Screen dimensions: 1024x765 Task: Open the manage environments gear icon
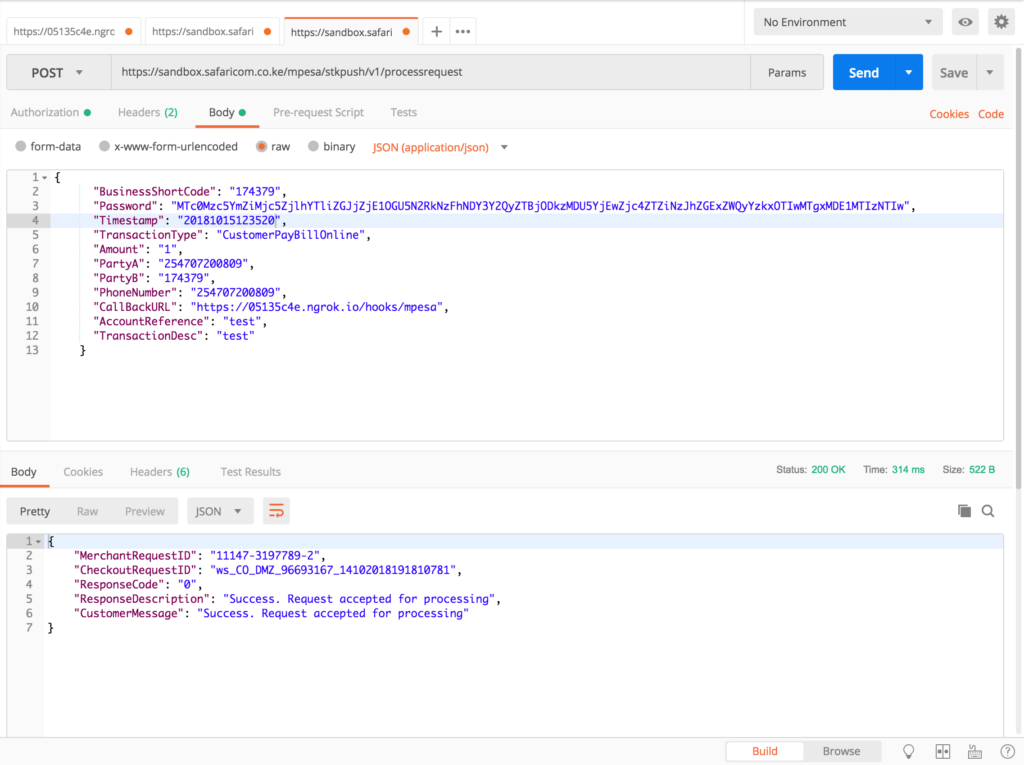click(999, 22)
